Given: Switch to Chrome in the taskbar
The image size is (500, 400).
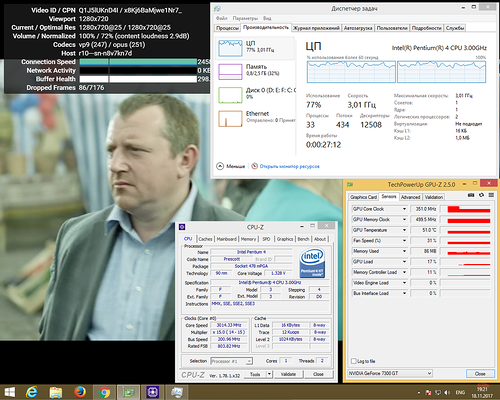Looking at the screenshot, I should pyautogui.click(x=104, y=392).
